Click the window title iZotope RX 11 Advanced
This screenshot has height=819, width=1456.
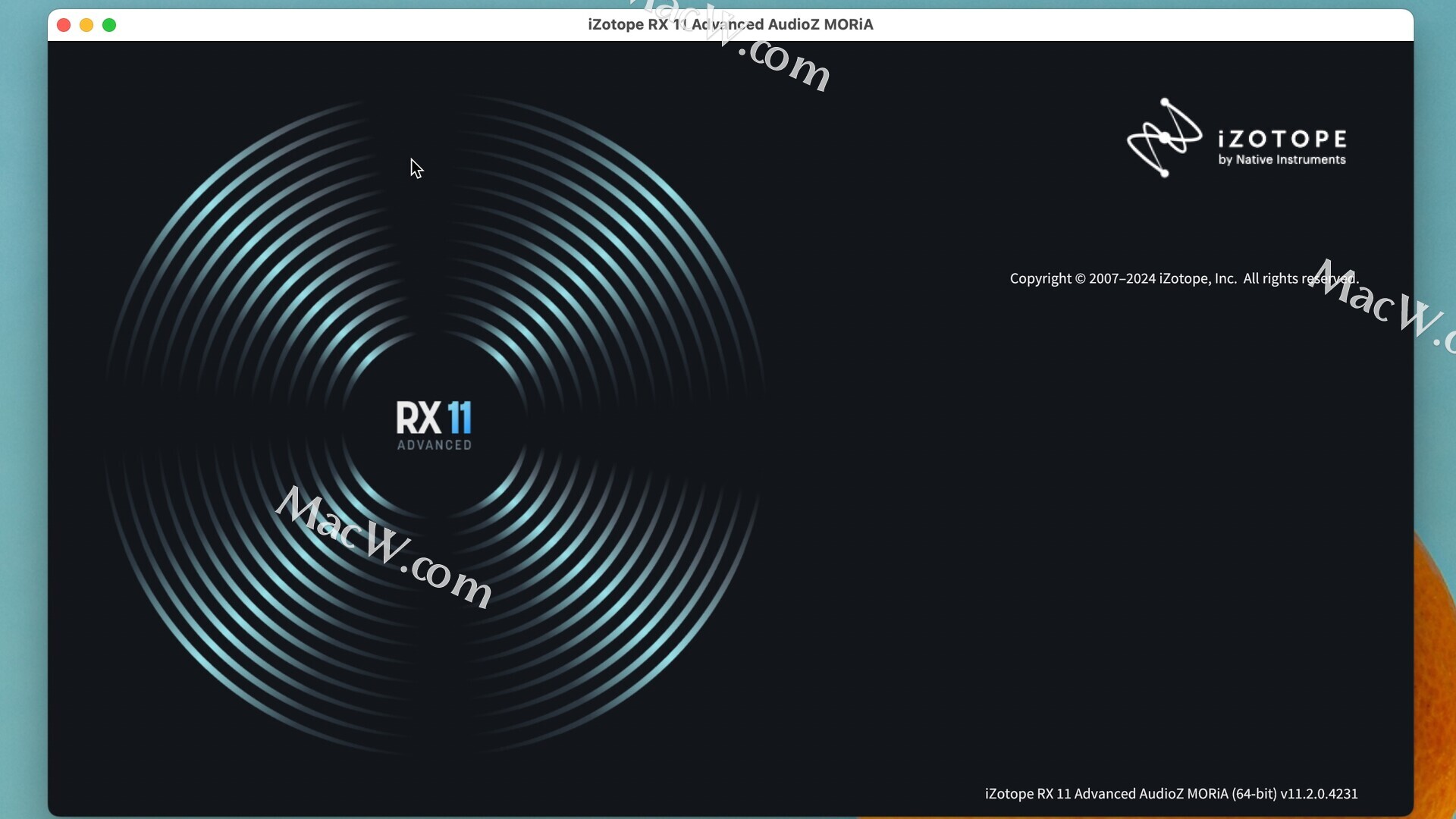730,24
